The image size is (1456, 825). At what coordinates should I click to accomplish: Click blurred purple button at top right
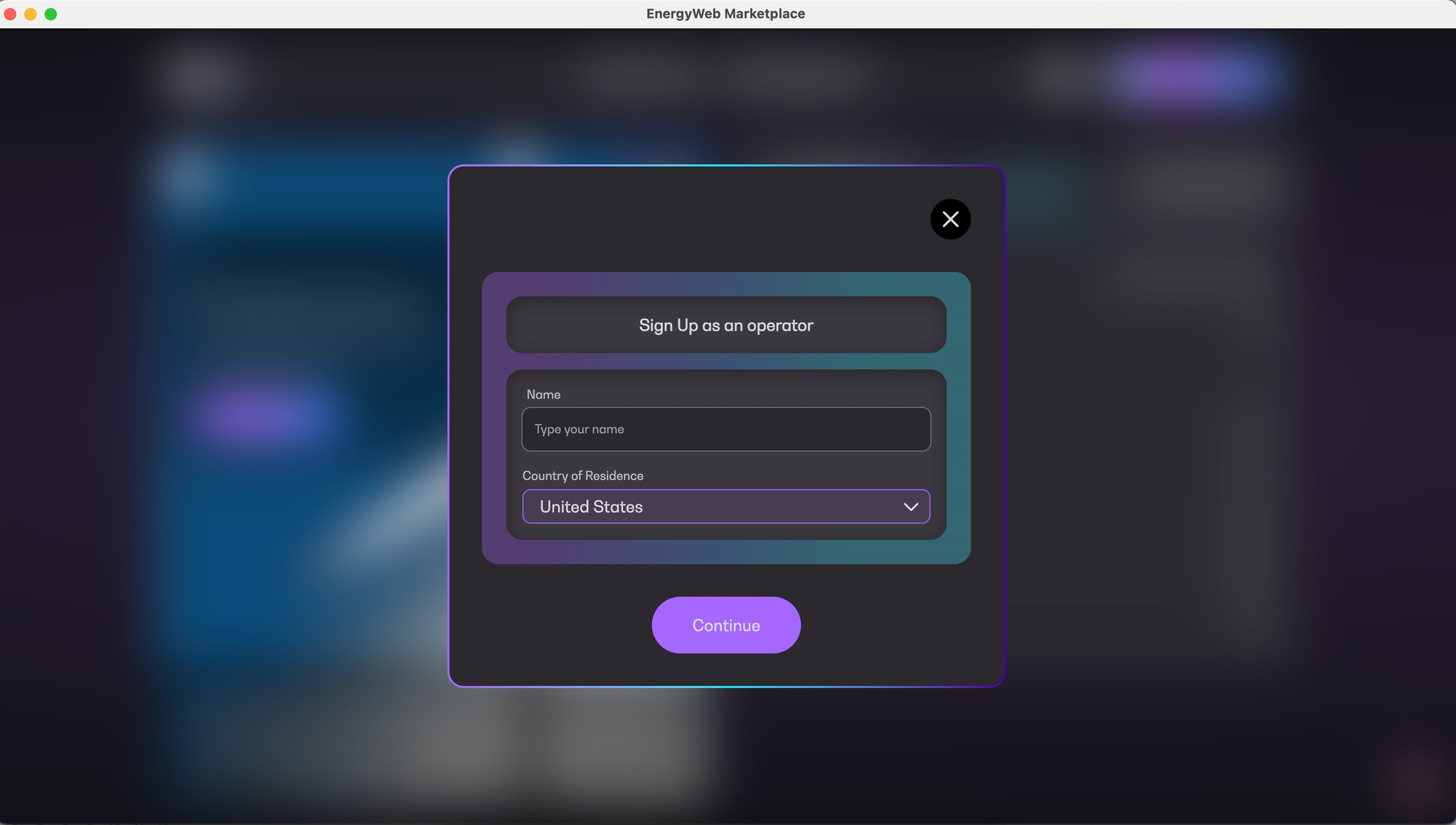(x=1191, y=76)
